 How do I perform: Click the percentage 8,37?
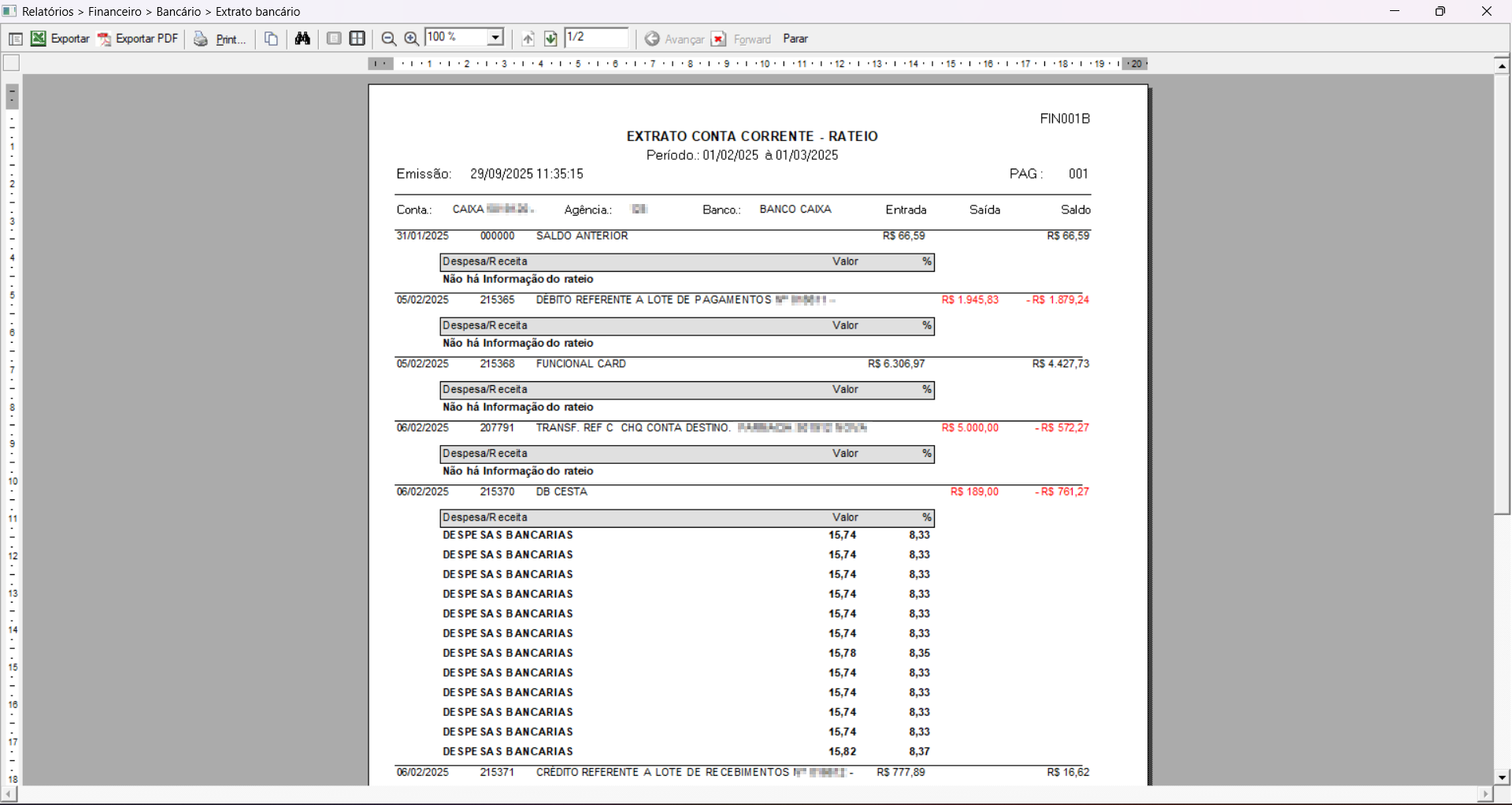pos(920,751)
